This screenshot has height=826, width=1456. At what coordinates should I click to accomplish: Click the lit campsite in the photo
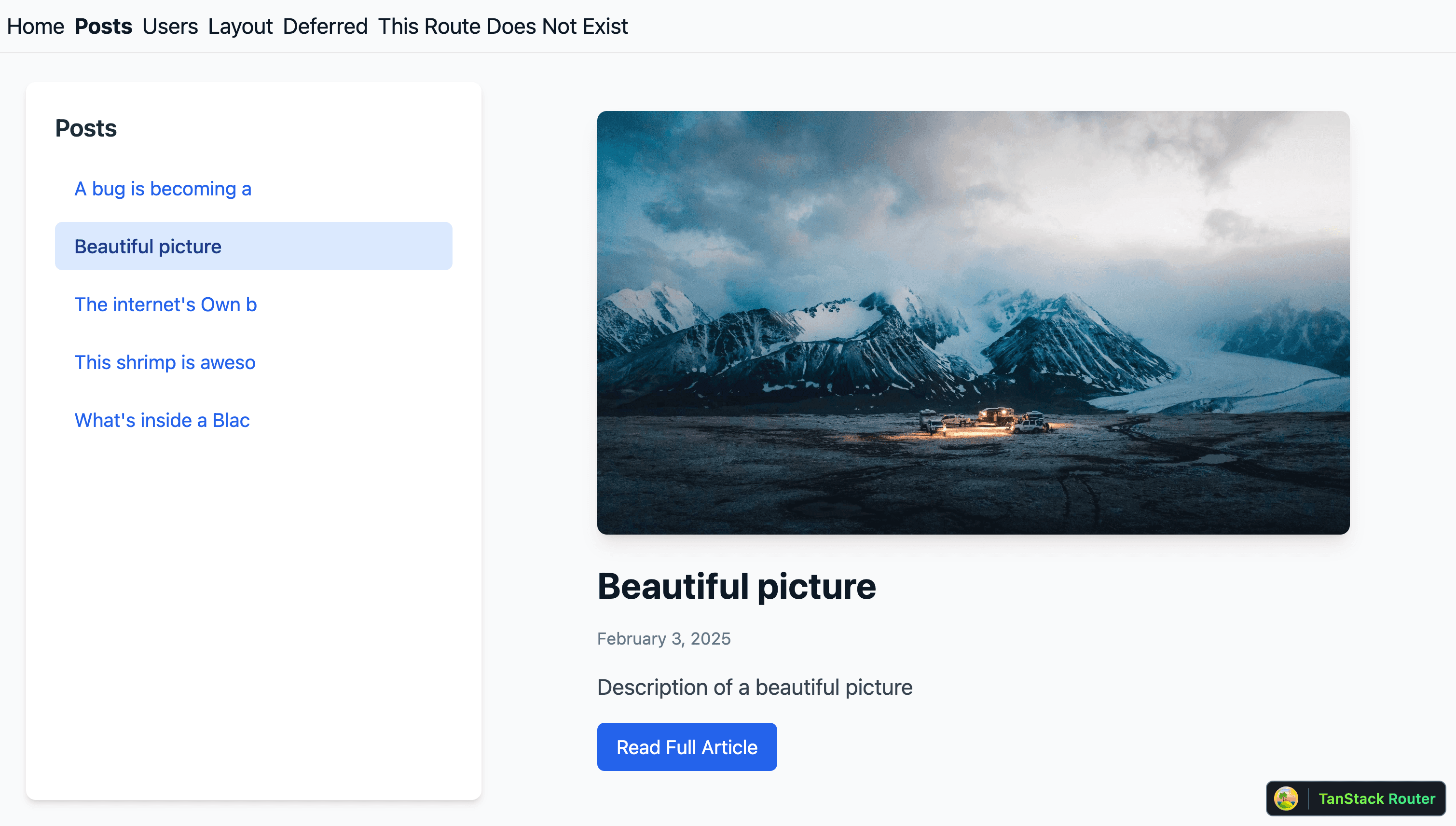985,423
